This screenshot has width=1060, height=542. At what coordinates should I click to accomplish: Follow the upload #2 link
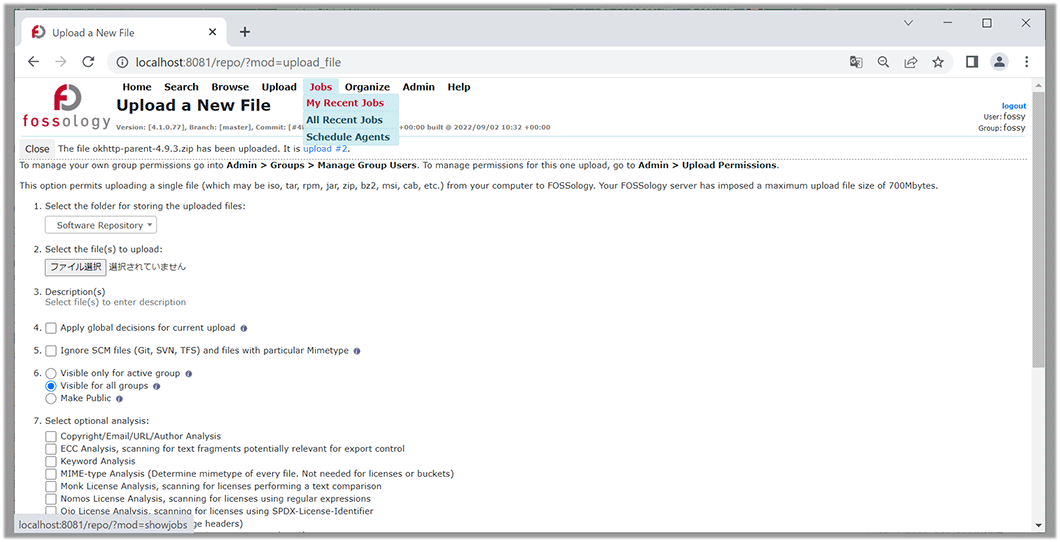pyautogui.click(x=325, y=149)
